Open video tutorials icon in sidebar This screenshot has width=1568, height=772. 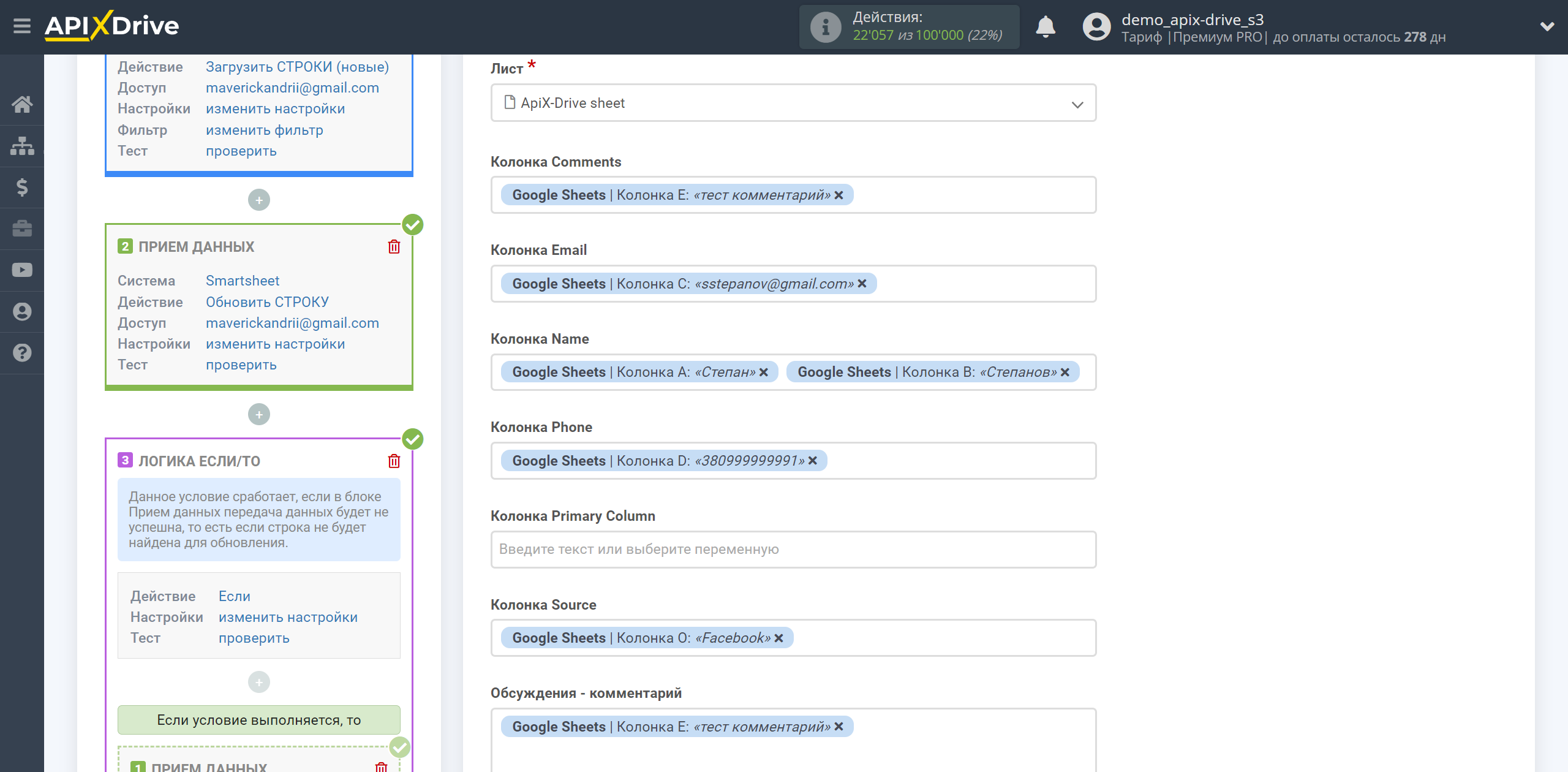tap(22, 270)
